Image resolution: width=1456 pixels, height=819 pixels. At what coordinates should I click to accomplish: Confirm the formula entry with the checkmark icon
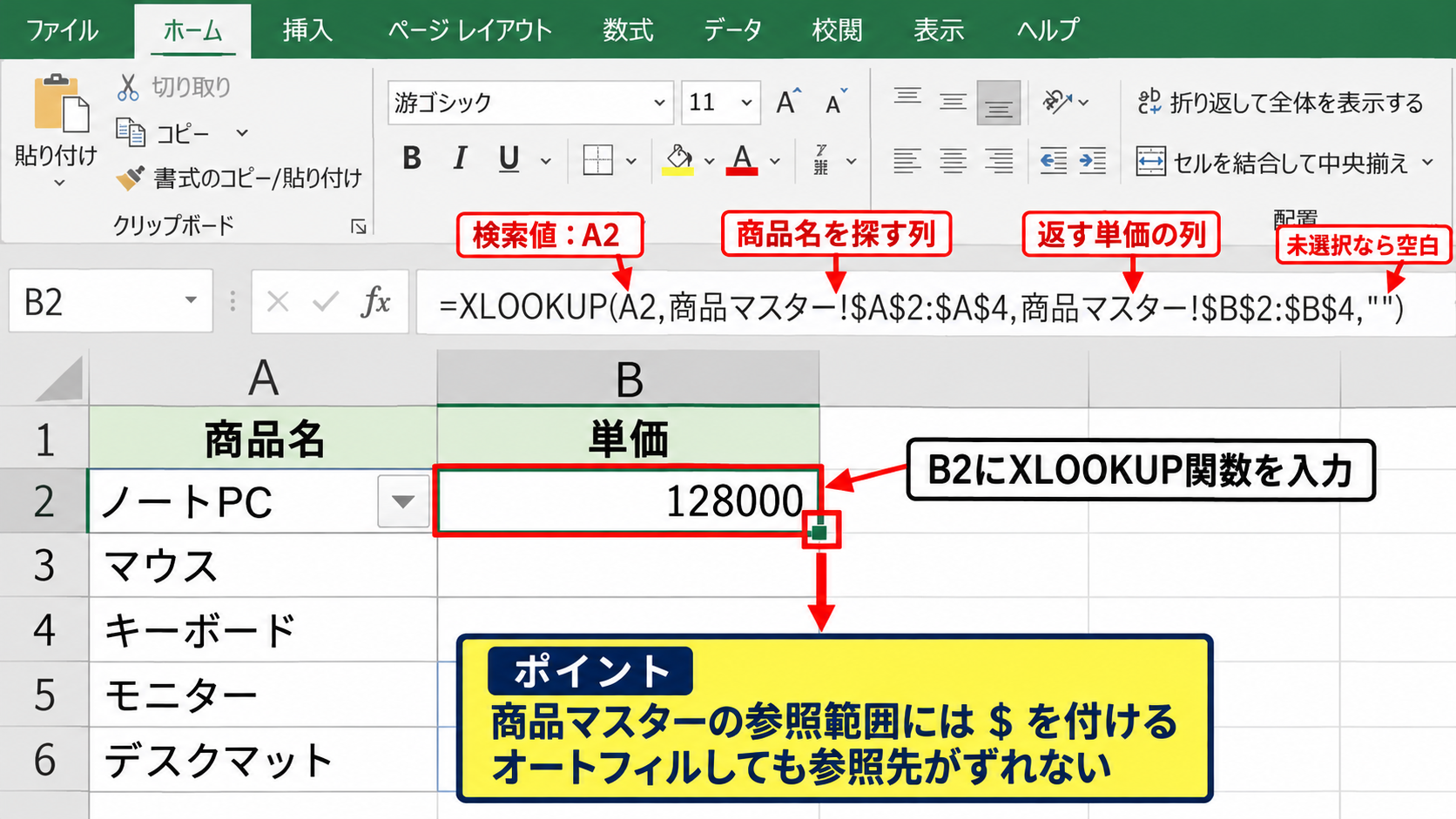[x=326, y=302]
